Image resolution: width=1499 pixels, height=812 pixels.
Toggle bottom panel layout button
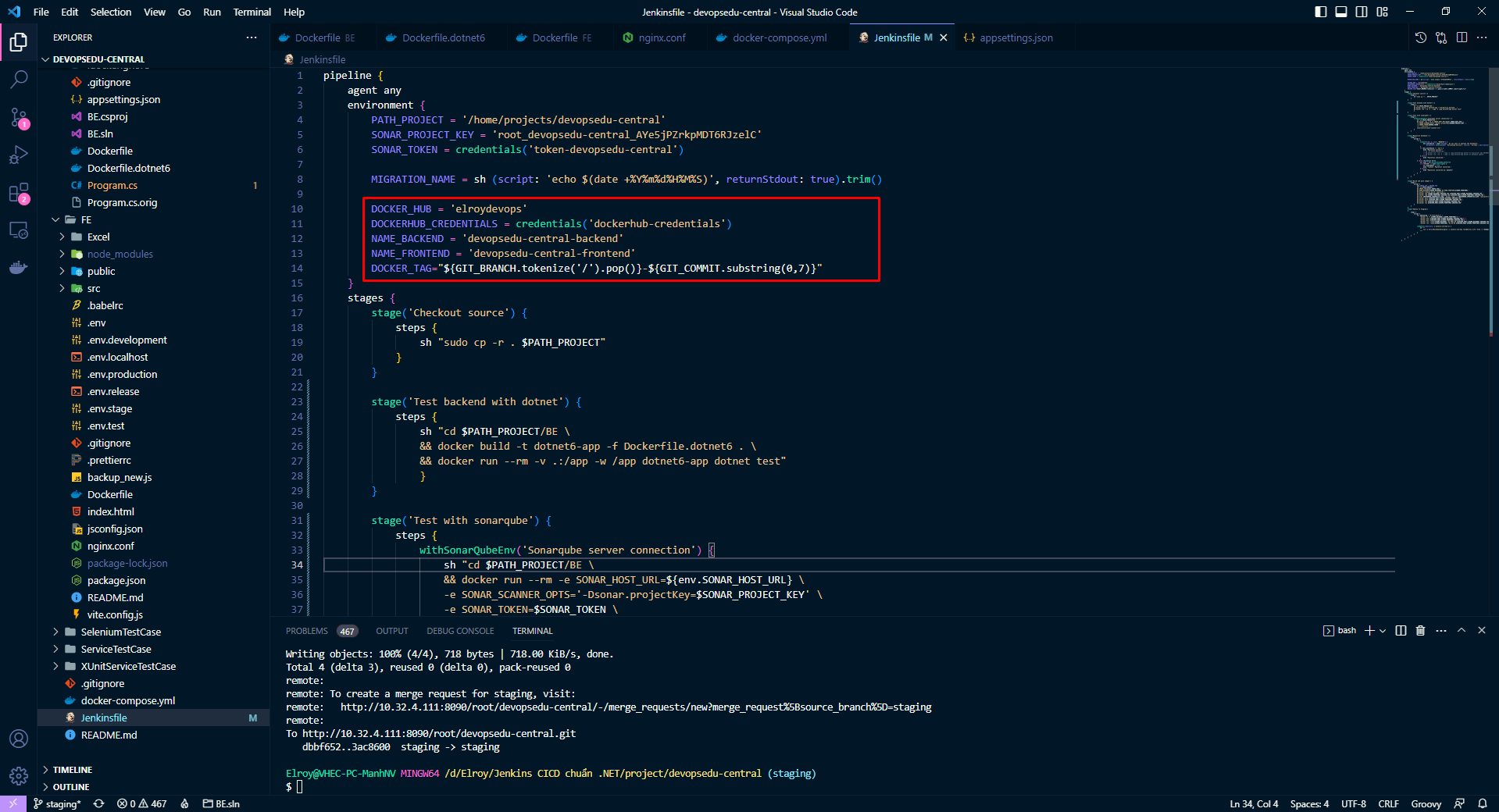click(1341, 12)
